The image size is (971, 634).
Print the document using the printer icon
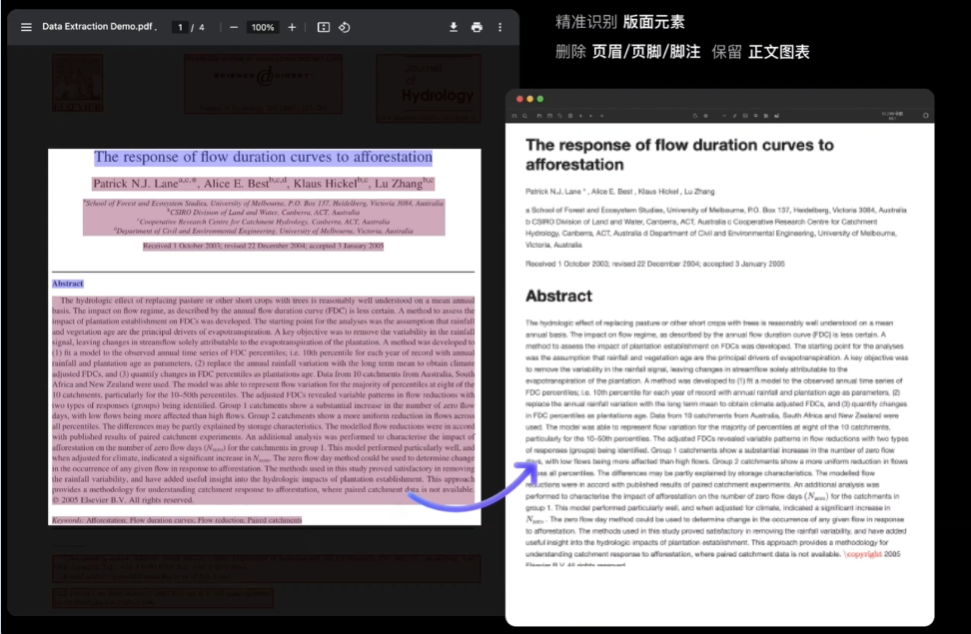point(476,27)
